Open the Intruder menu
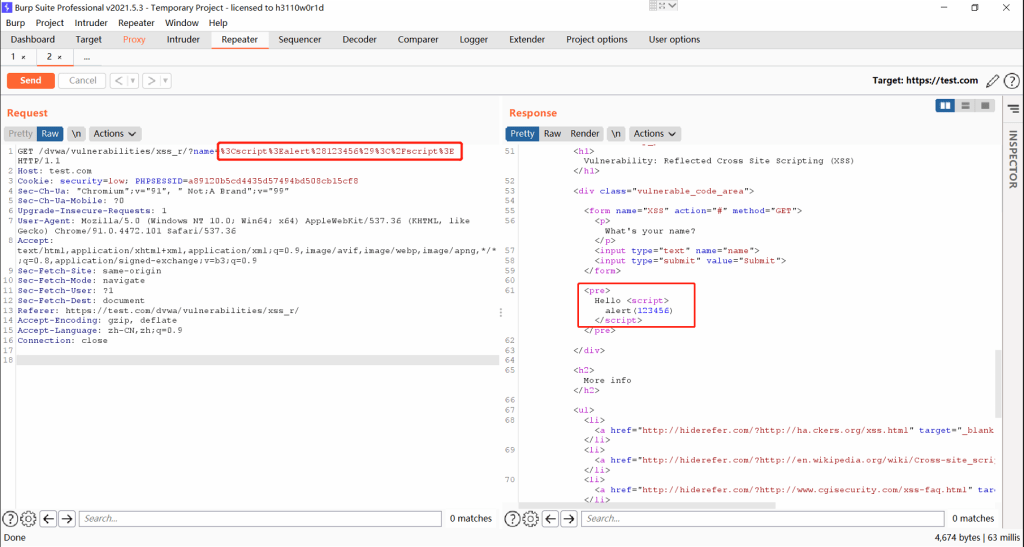 (91, 23)
